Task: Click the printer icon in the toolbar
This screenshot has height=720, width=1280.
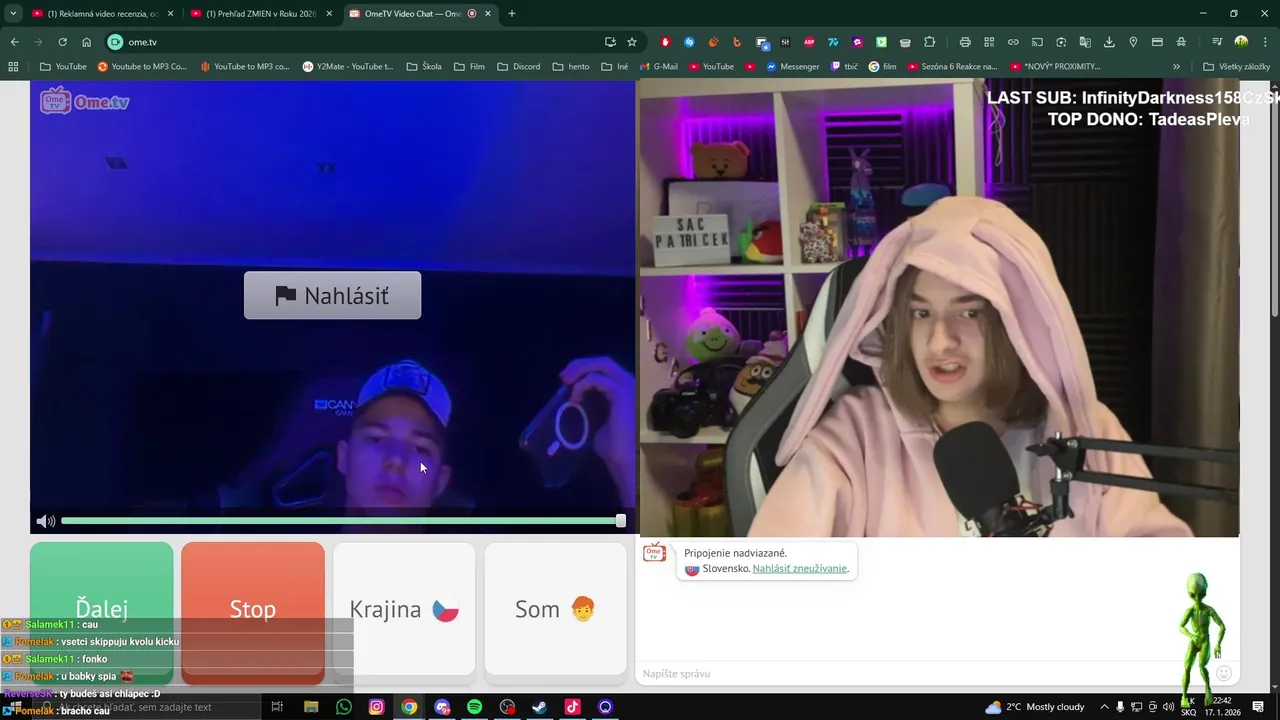Action: click(x=965, y=42)
